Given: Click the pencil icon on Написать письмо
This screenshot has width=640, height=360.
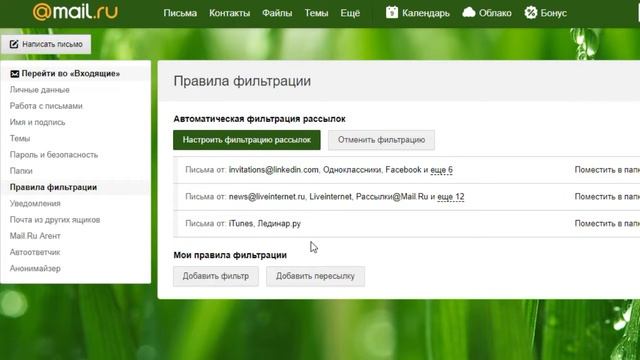Looking at the screenshot, I should coord(14,44).
